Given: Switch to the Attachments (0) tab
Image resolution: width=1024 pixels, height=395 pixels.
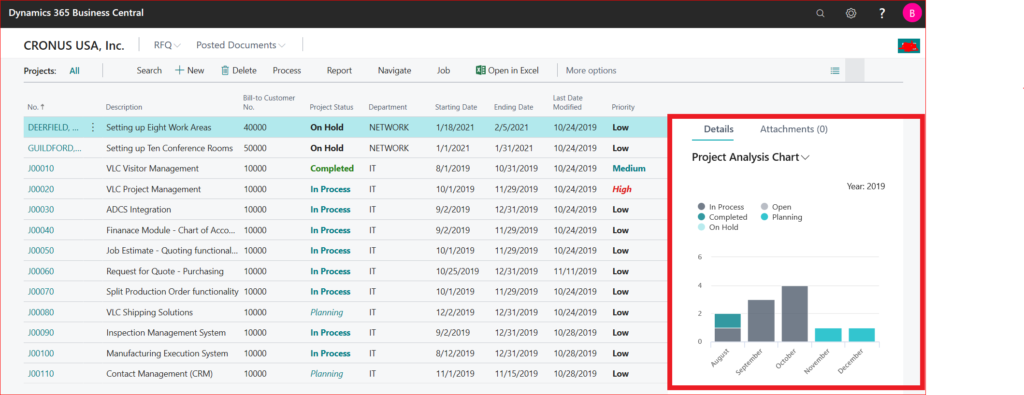Looking at the screenshot, I should 793,129.
